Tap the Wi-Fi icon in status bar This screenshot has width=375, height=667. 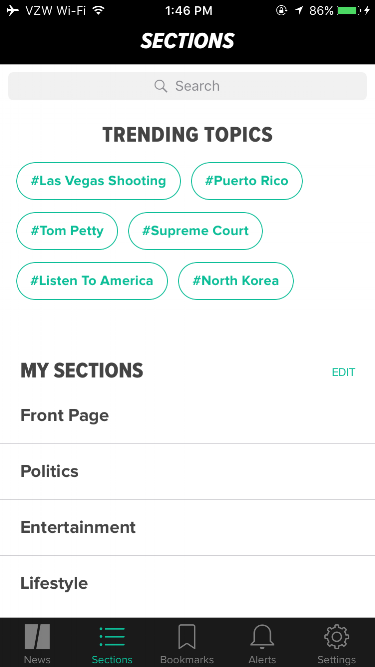pos(99,10)
